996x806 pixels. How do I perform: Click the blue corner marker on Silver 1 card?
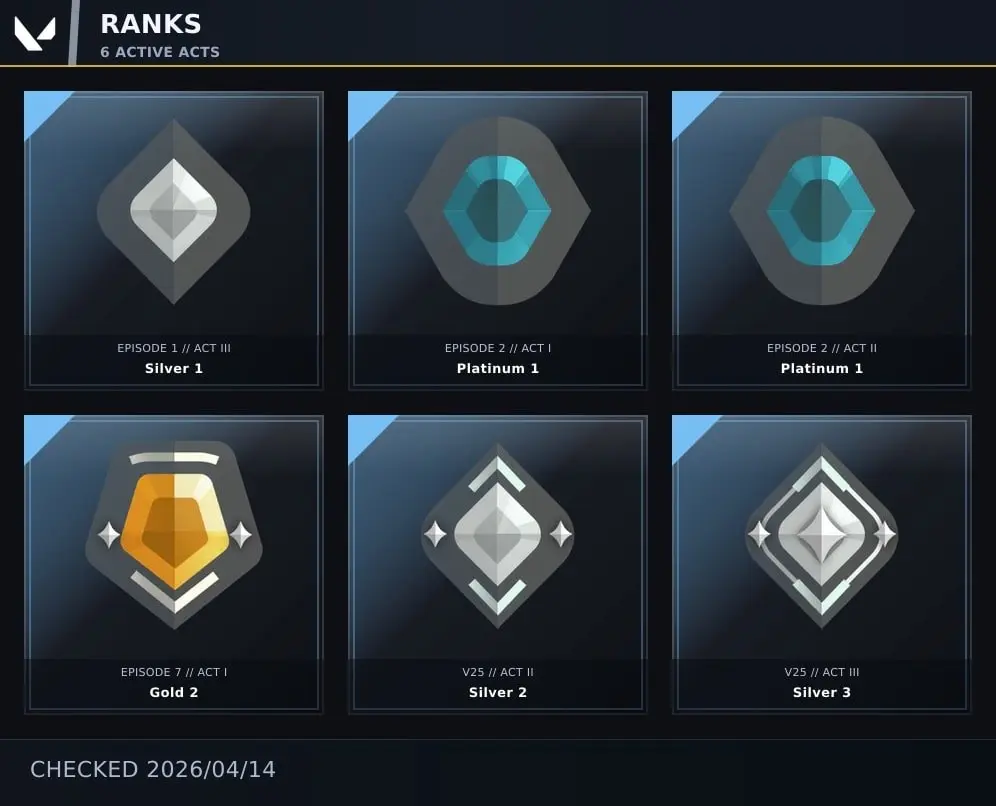click(41, 109)
